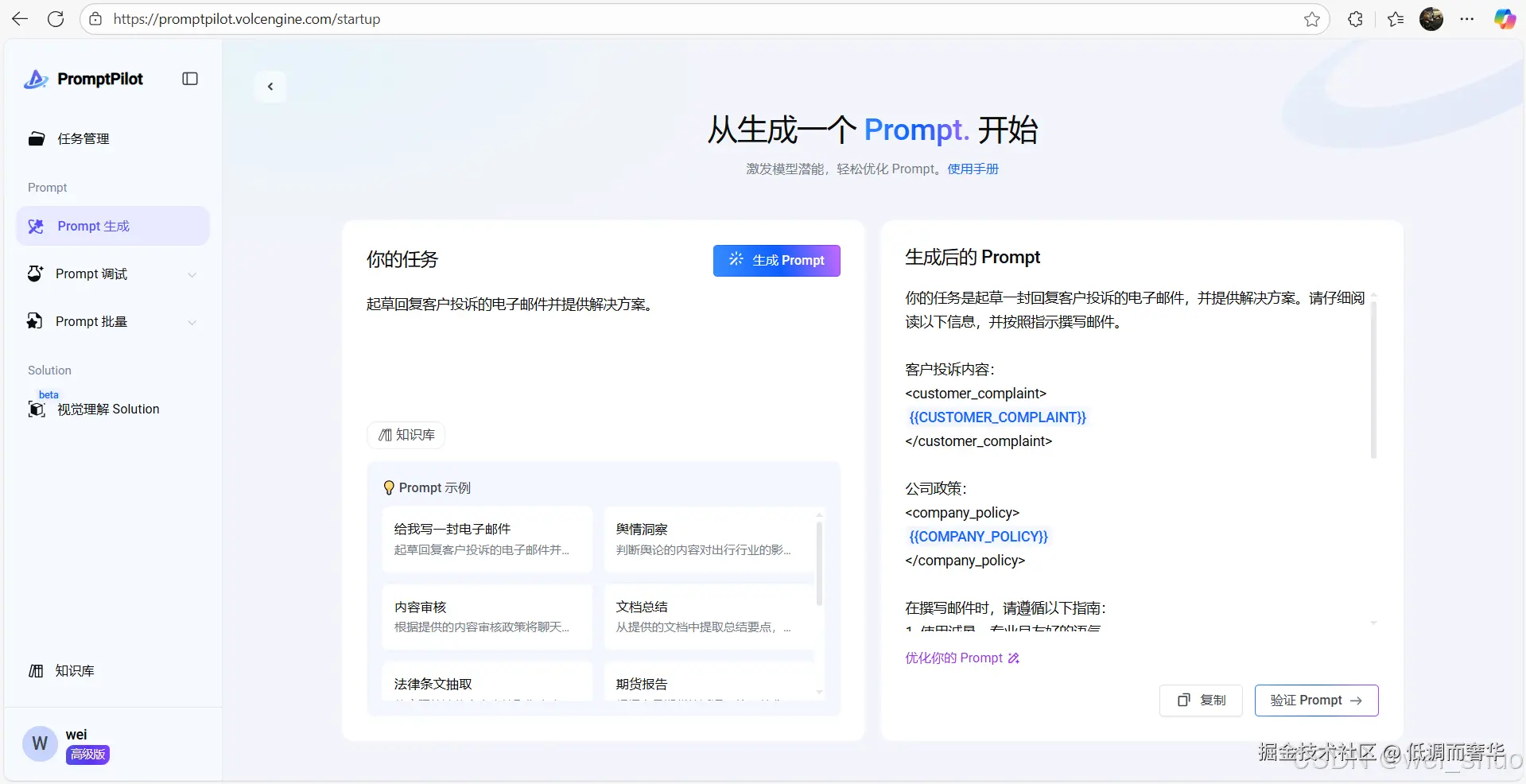Open the Prompt 调试 tool icon

pos(34,274)
